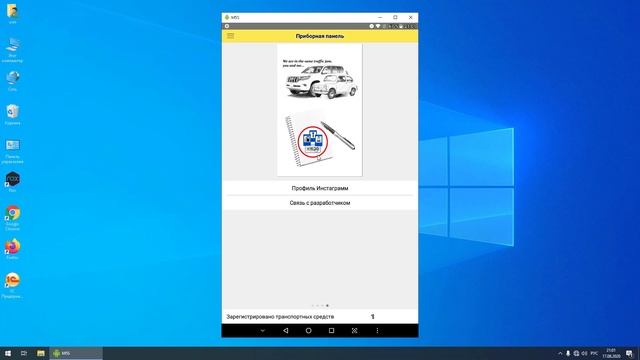Open 'Зарегистрировано транспортных средств' row
The width and height of the screenshot is (640, 360).
click(320, 316)
